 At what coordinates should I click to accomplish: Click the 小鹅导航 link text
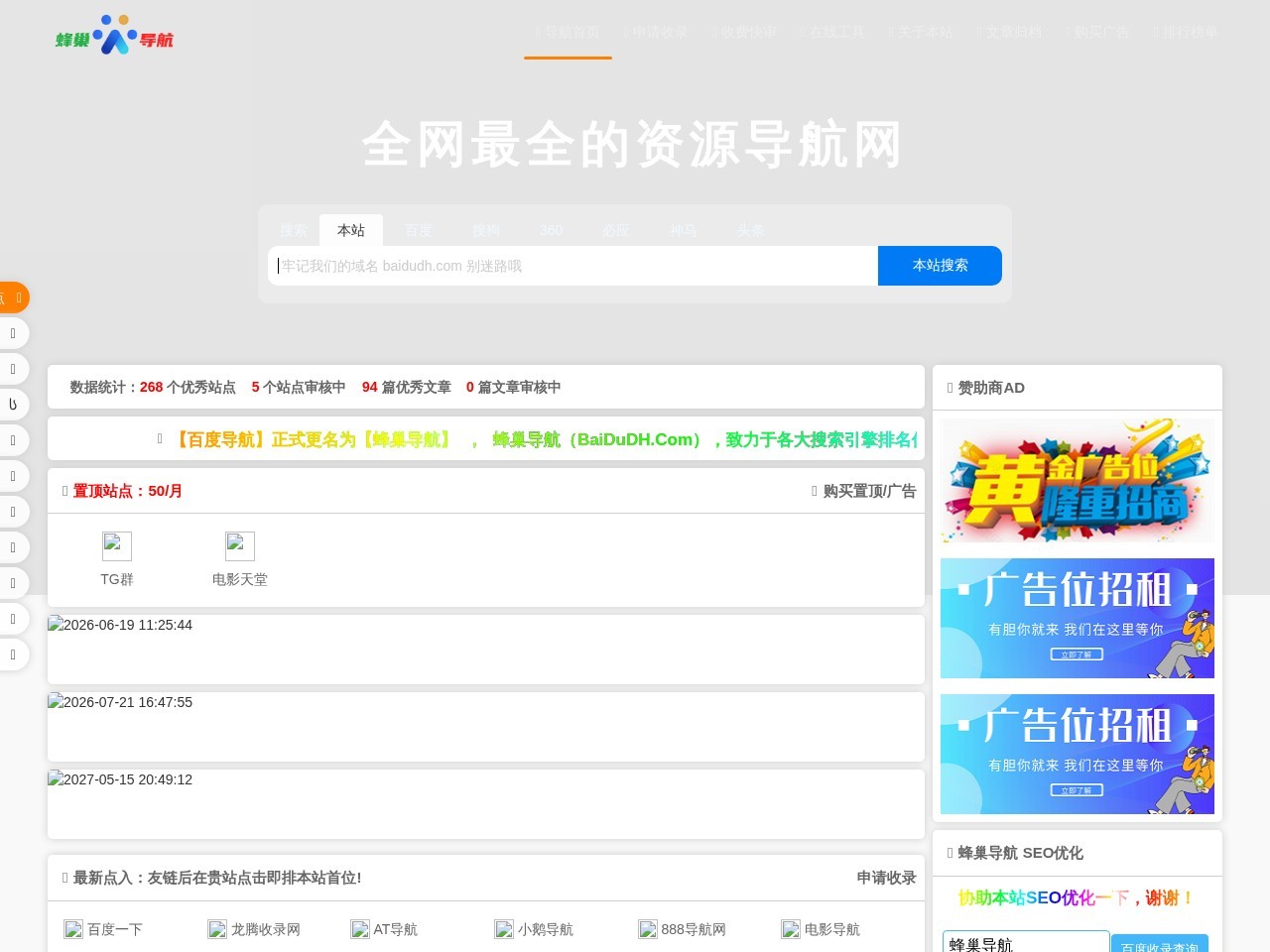coord(546,929)
